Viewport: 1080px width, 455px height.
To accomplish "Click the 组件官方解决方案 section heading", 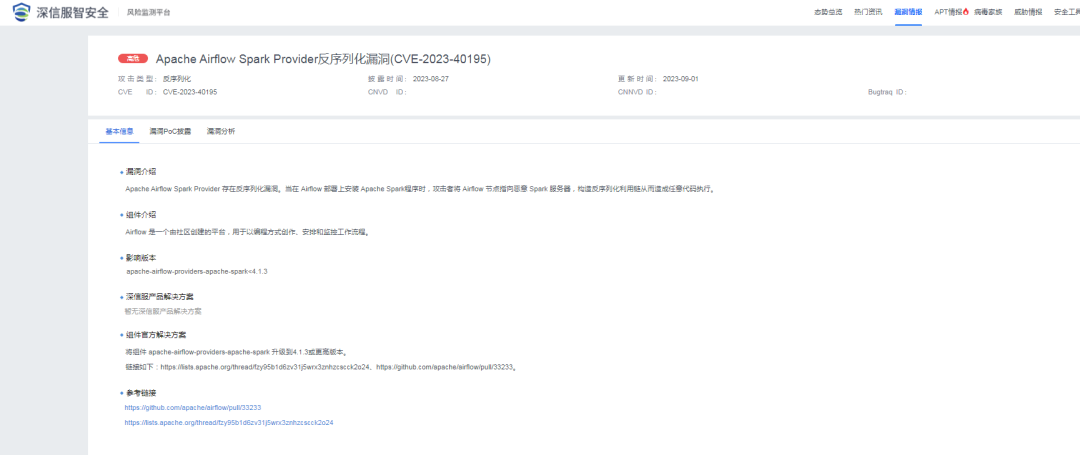I will 156,335.
